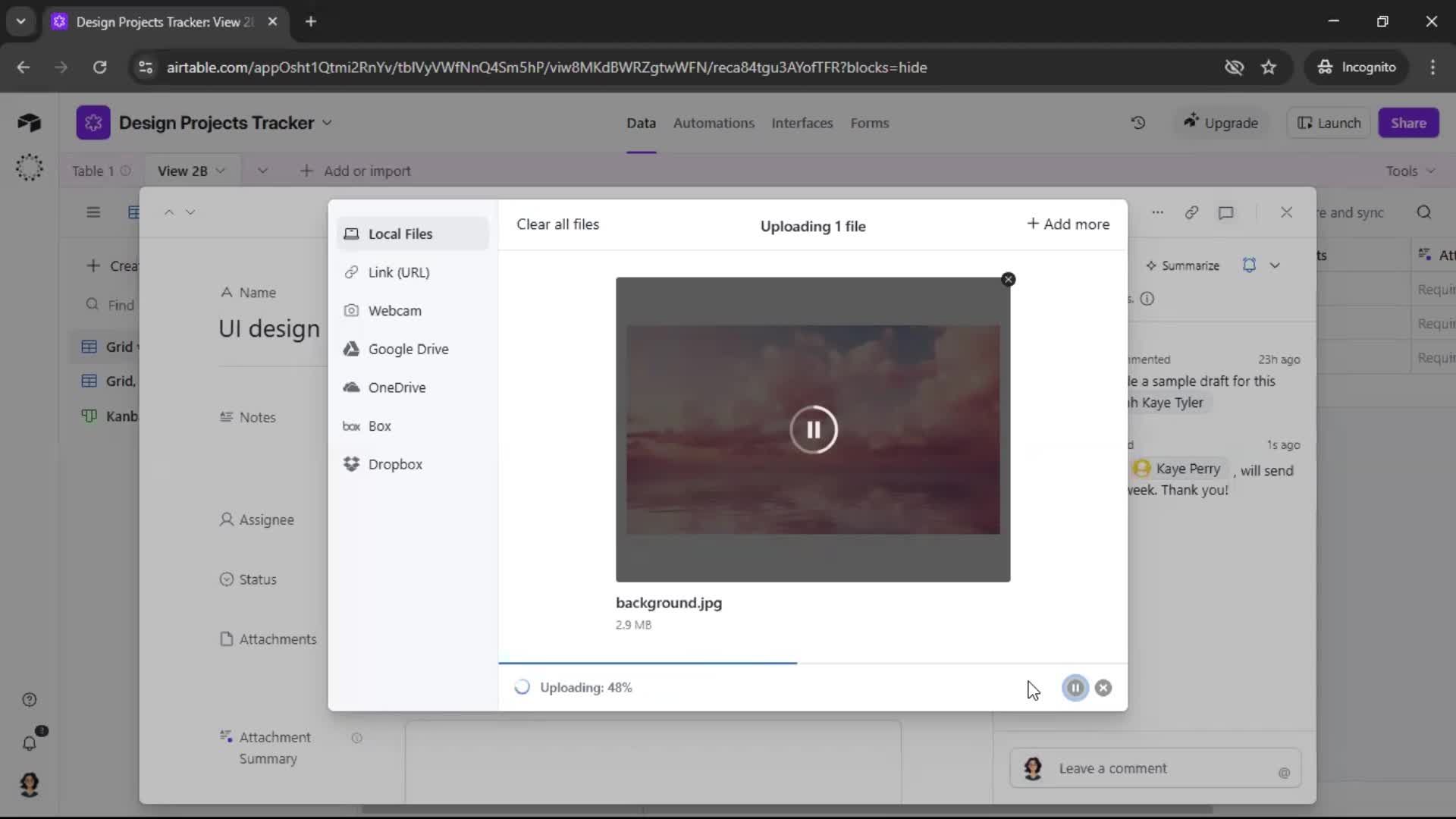Image resolution: width=1456 pixels, height=819 pixels.
Task: Click the background.jpg file name
Action: point(668,603)
